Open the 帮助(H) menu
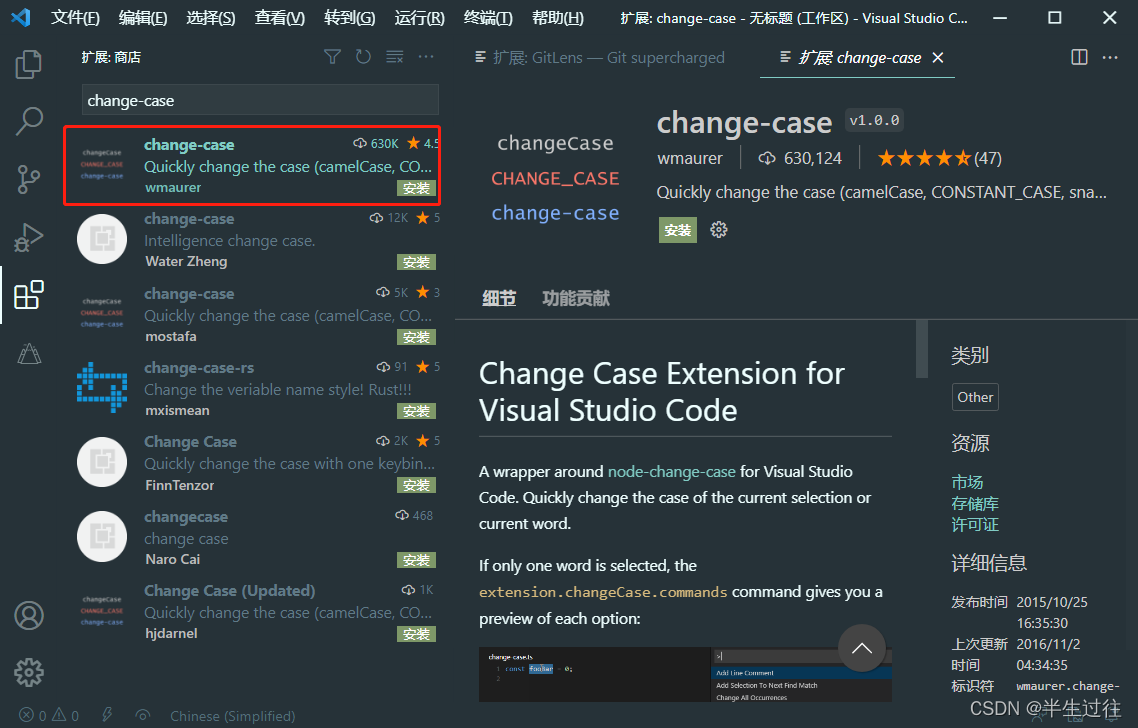This screenshot has width=1138, height=728. (x=557, y=17)
